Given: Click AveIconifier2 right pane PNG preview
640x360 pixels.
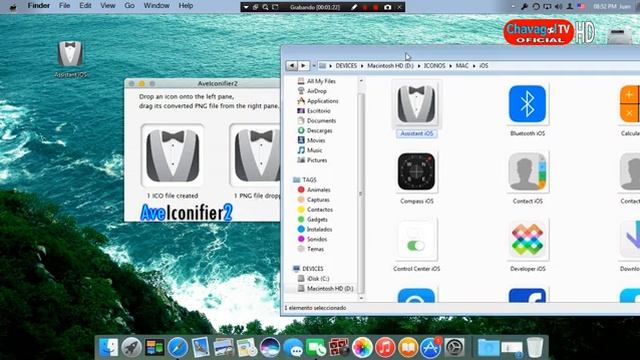Looking at the screenshot, I should pyautogui.click(x=255, y=156).
